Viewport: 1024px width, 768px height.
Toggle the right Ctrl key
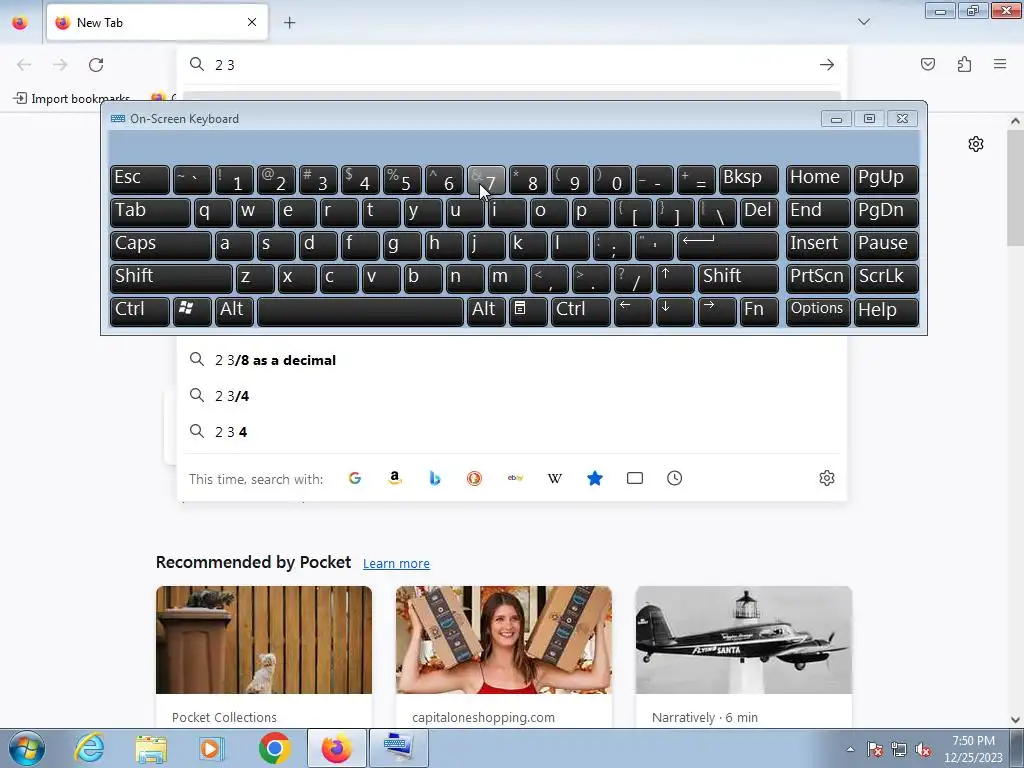click(x=581, y=310)
